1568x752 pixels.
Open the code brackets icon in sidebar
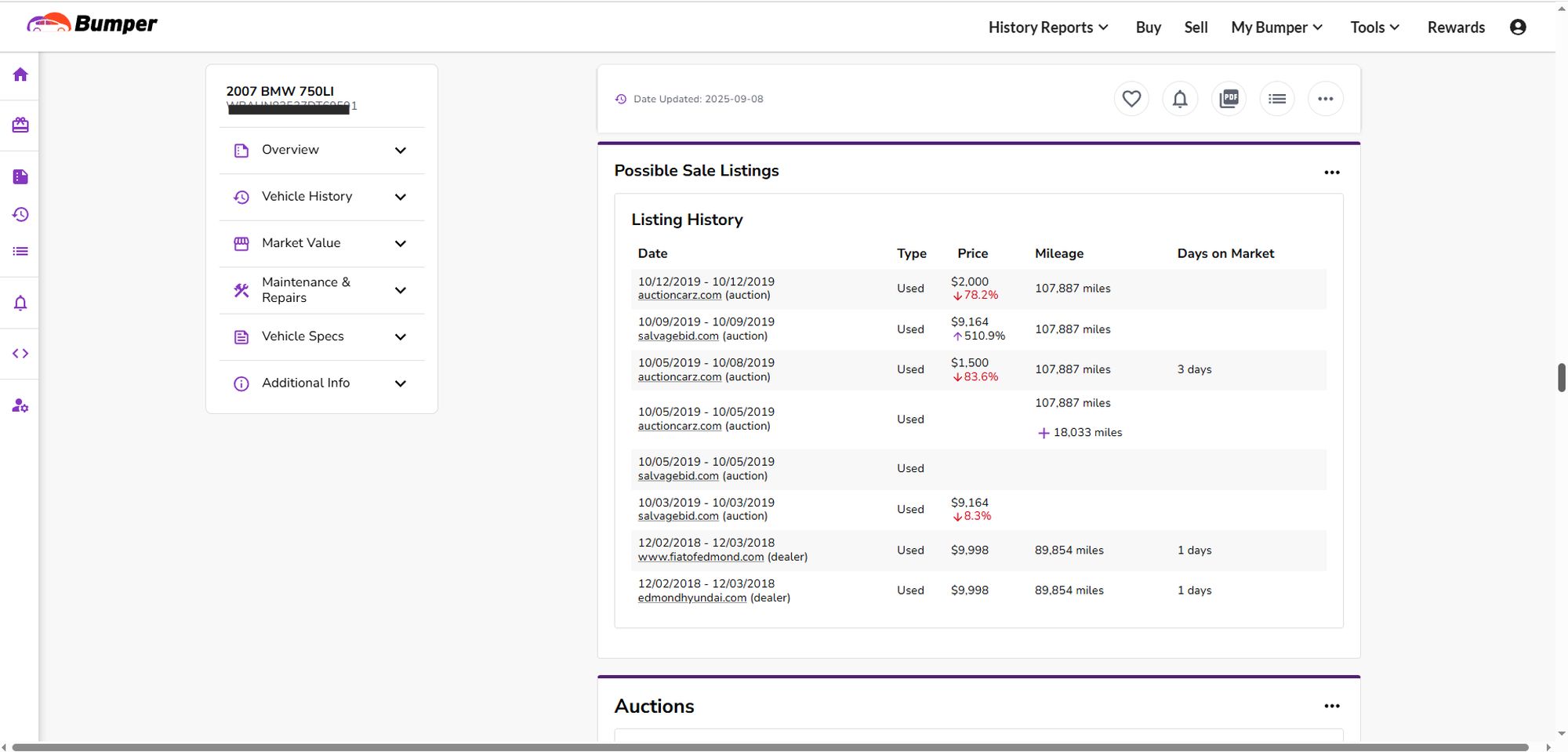click(x=20, y=354)
